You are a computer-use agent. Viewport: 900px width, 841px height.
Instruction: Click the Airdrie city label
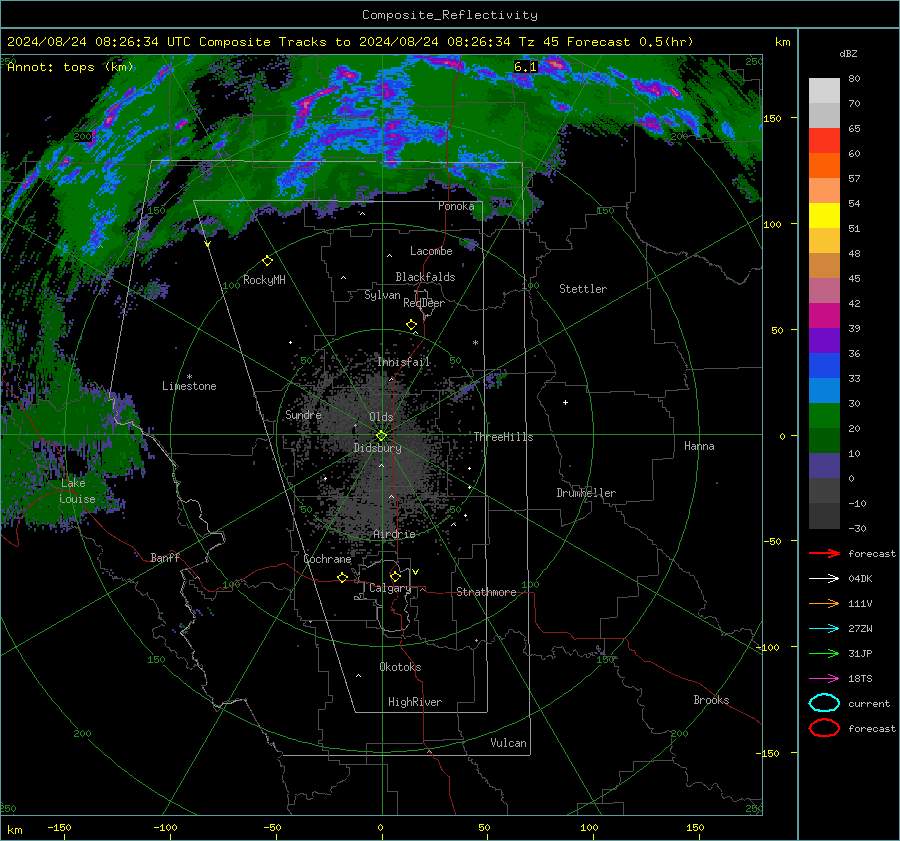pyautogui.click(x=394, y=534)
